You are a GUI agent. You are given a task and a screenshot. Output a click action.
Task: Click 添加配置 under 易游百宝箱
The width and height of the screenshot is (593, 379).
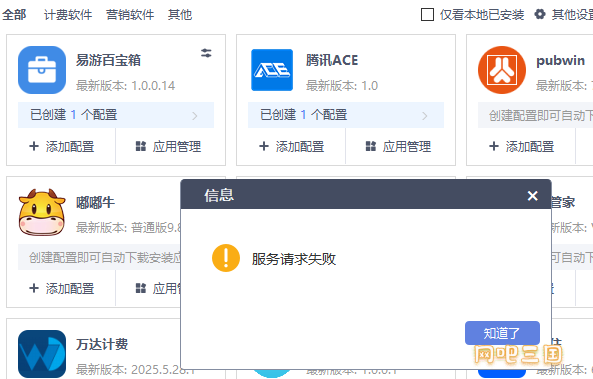point(62,146)
